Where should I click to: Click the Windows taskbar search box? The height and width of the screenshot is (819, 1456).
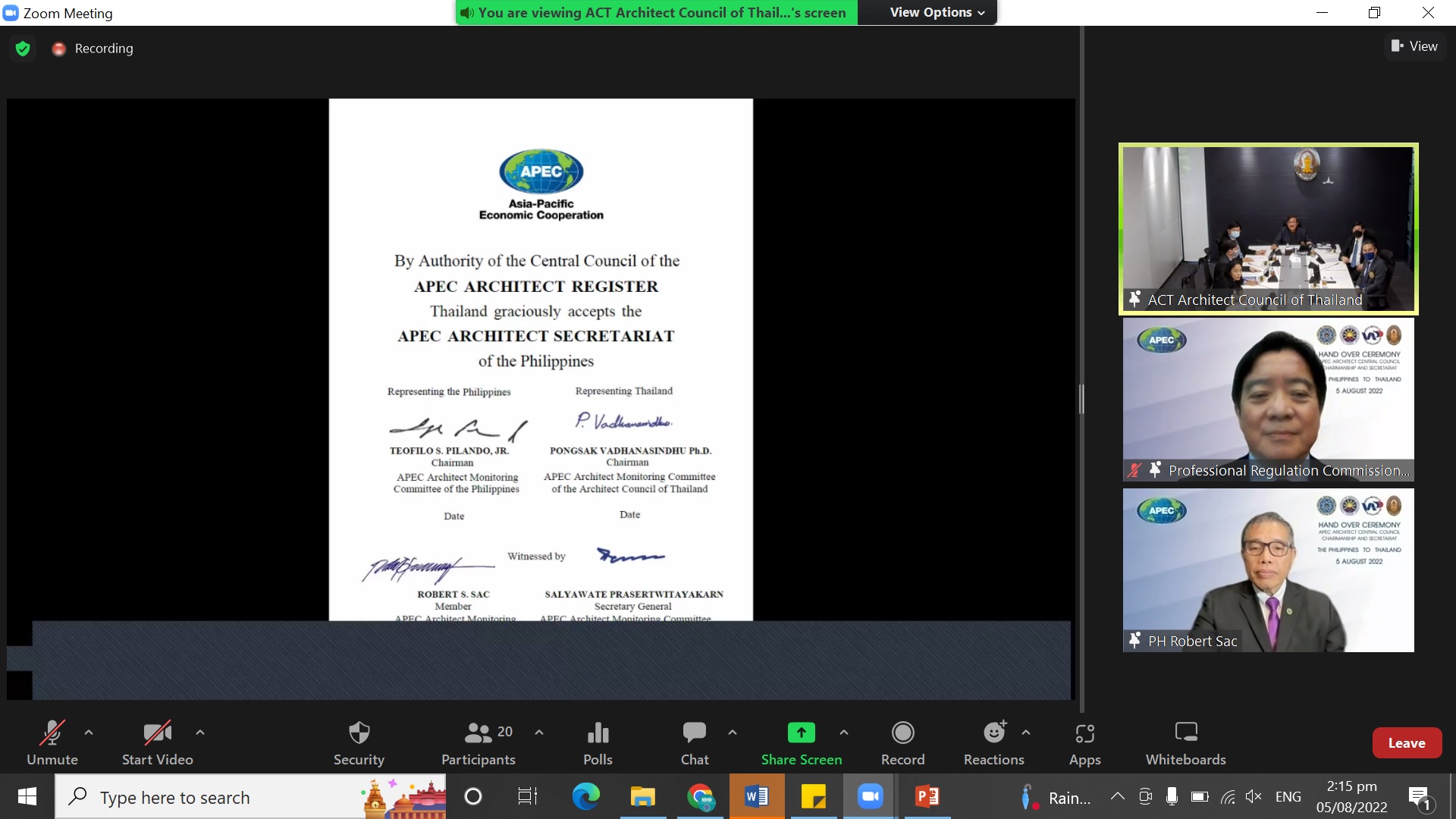pyautogui.click(x=250, y=797)
